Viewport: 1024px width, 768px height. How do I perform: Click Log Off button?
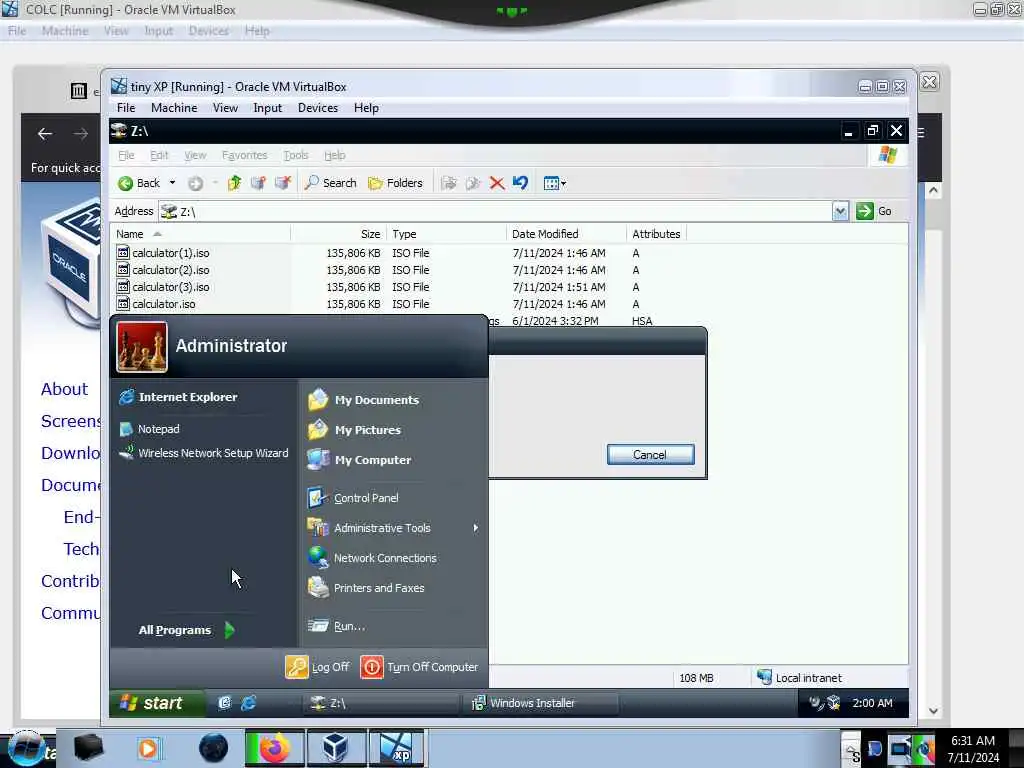[318, 667]
